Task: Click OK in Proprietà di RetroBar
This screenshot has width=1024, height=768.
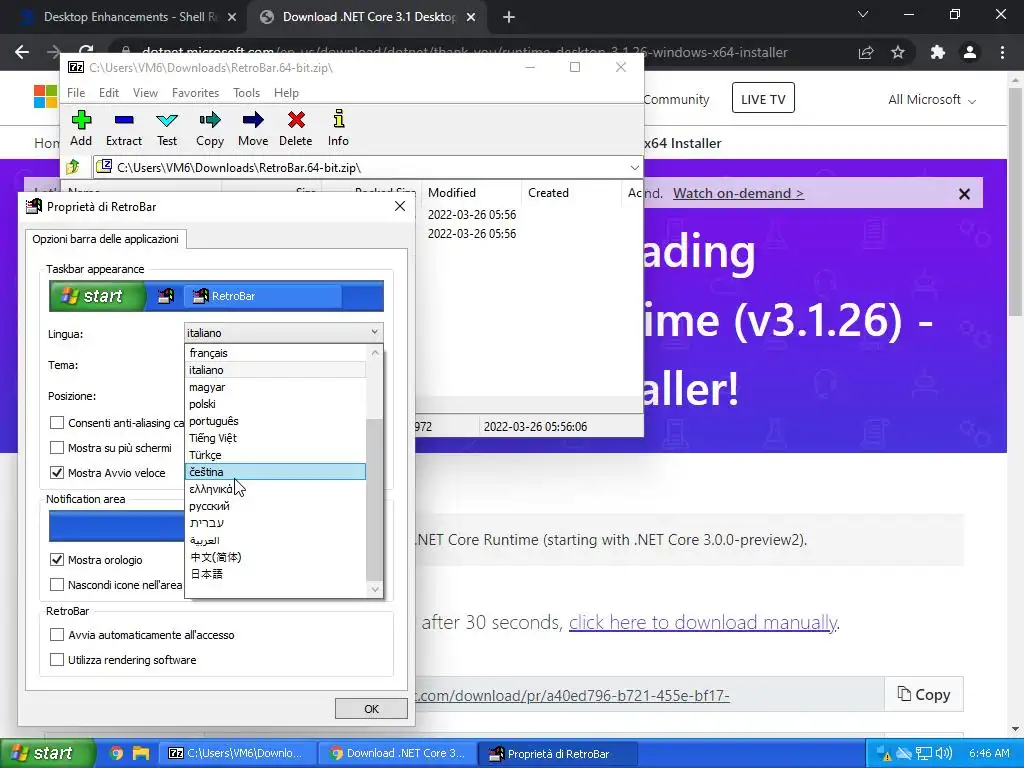Action: [x=371, y=709]
